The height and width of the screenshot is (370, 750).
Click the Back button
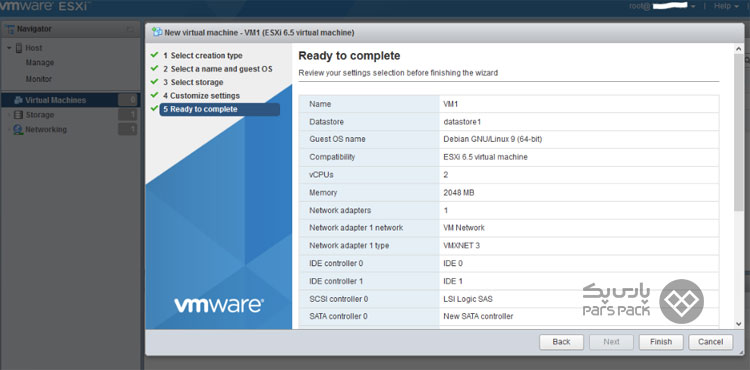tap(562, 342)
